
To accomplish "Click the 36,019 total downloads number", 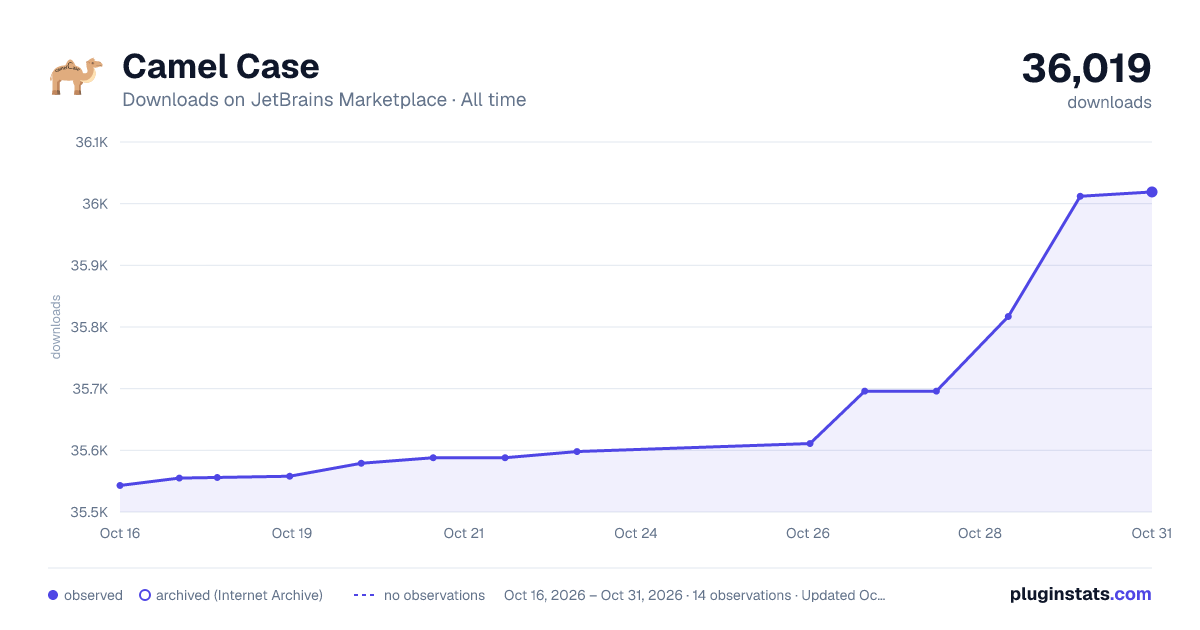I will (x=1086, y=68).
